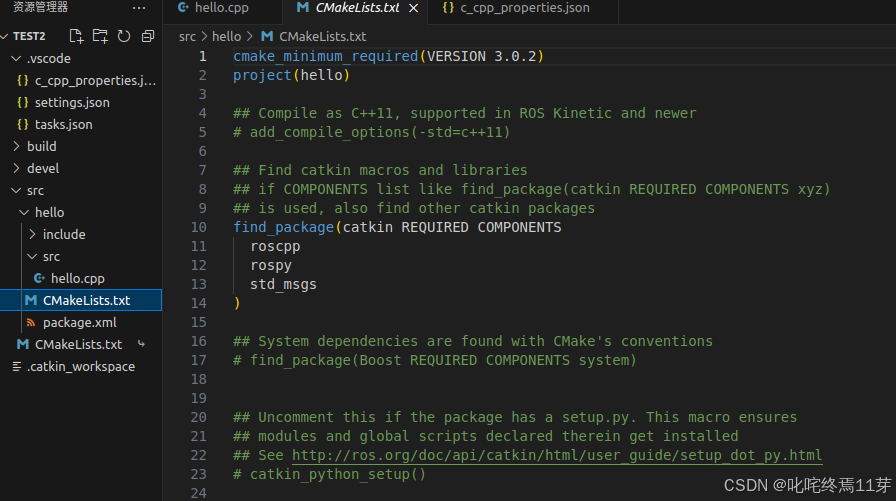Place cursor on cmake_minimum_required text

click(x=326, y=56)
